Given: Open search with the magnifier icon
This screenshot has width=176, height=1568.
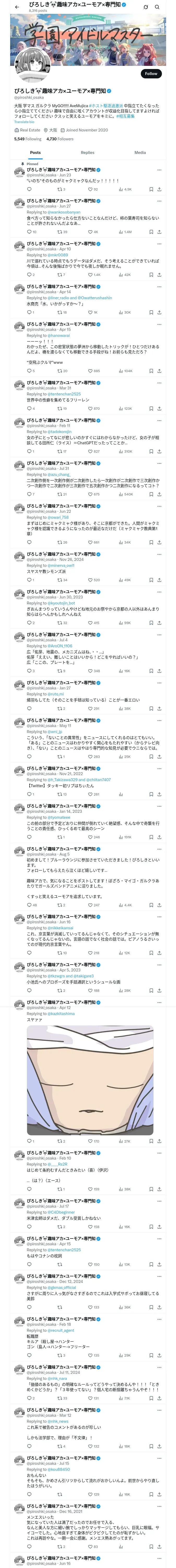Looking at the screenshot, I should click(x=157, y=7).
